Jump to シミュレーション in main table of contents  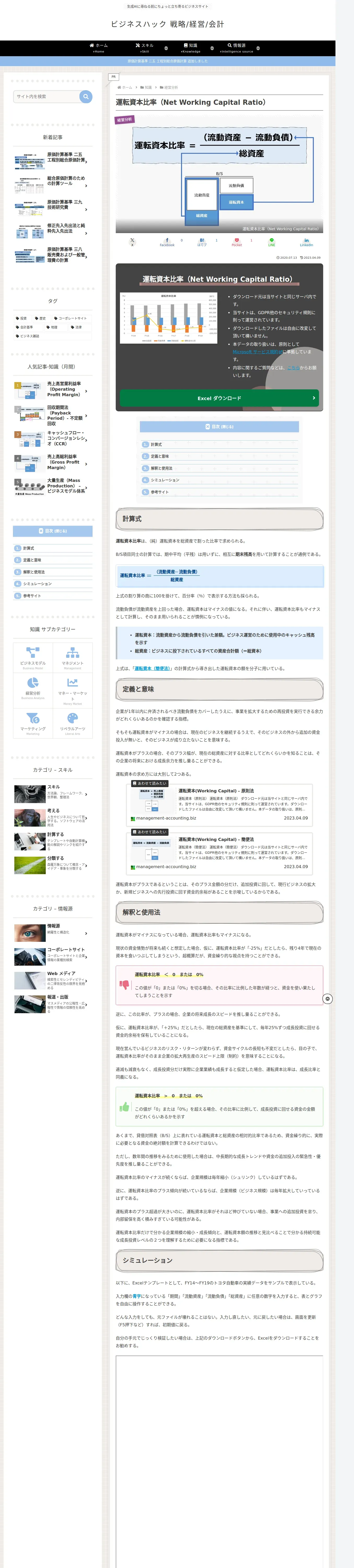[165, 480]
